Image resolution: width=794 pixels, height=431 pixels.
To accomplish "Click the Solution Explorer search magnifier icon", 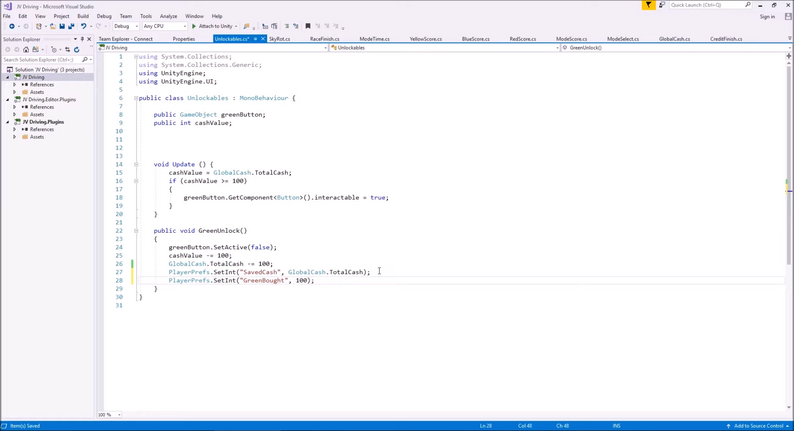I will 85,60.
